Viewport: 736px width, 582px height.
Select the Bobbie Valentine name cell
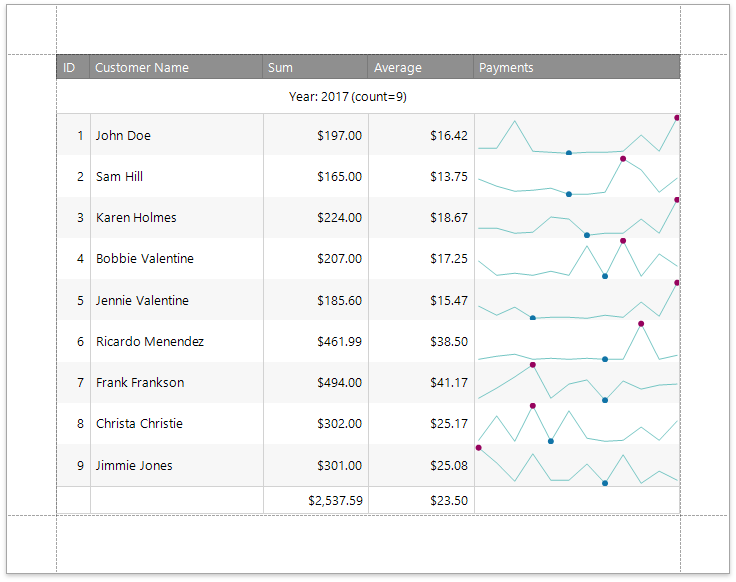pos(145,259)
